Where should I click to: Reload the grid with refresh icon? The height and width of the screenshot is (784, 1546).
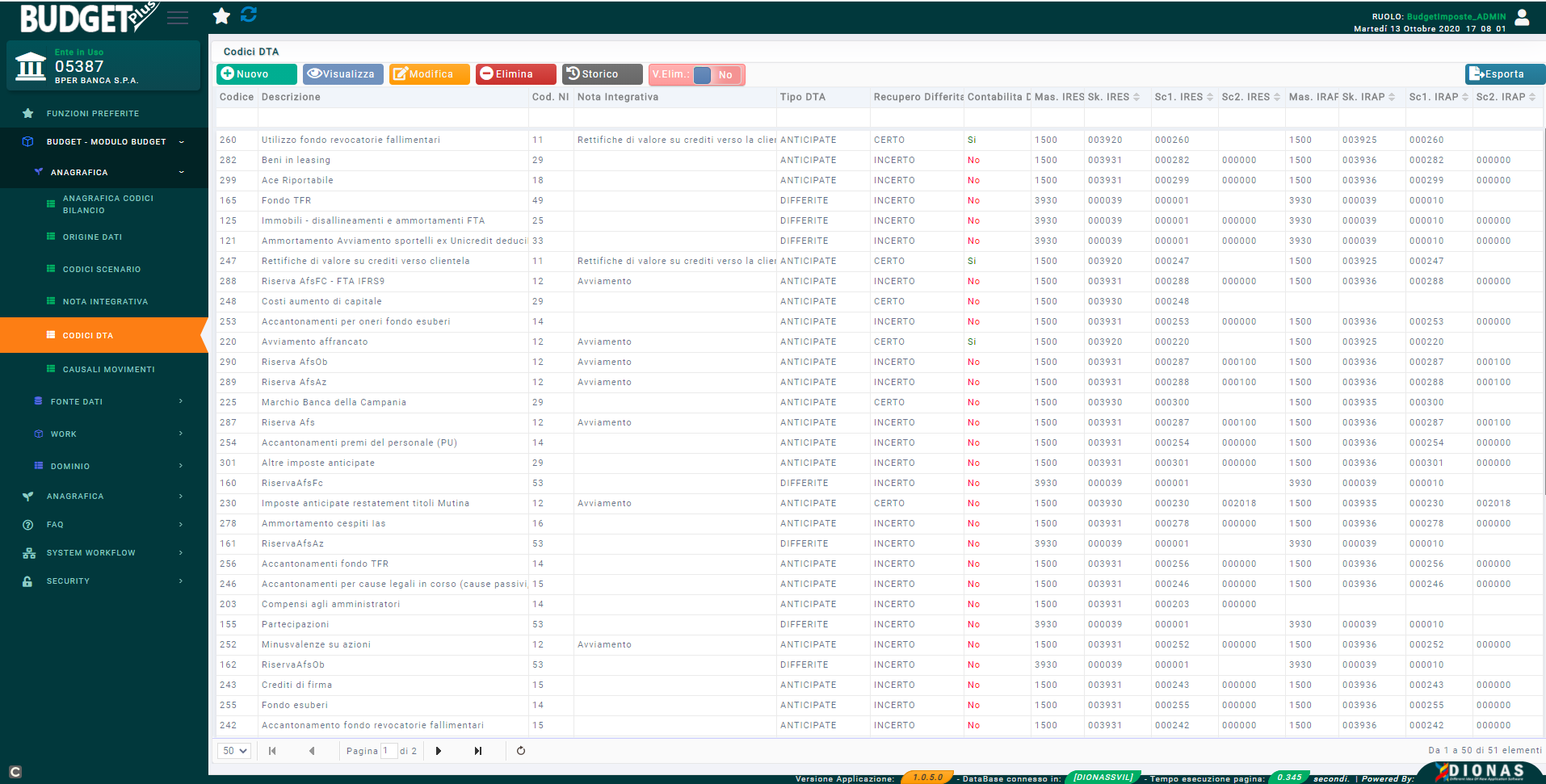point(521,751)
